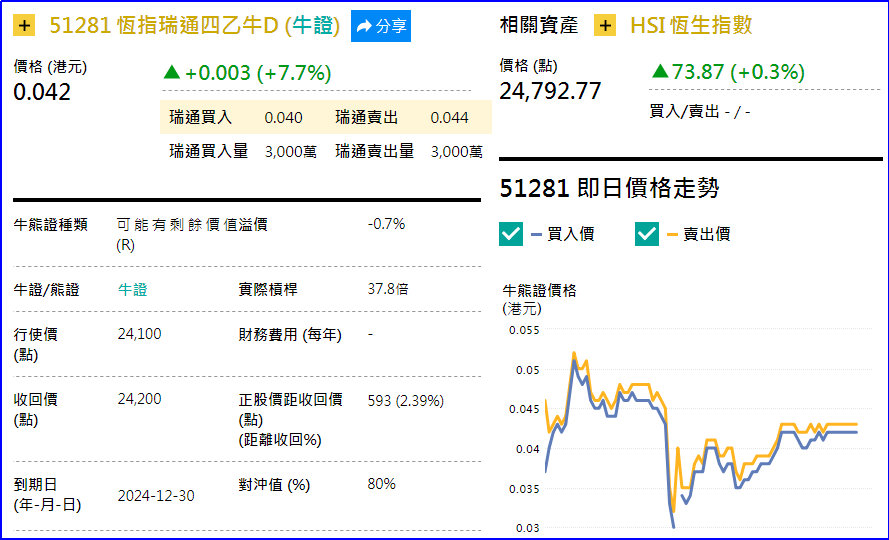
Task: Toggle the 賣出價 checkbox off
Action: [647, 233]
